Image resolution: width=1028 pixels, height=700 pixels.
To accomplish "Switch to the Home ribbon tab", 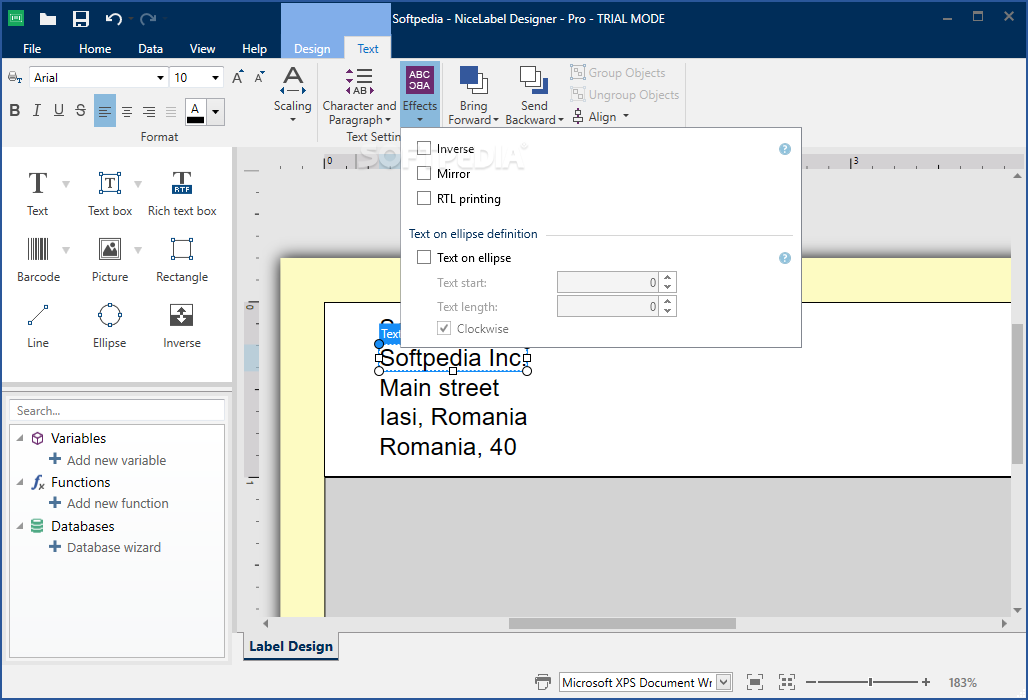I will pyautogui.click(x=95, y=49).
